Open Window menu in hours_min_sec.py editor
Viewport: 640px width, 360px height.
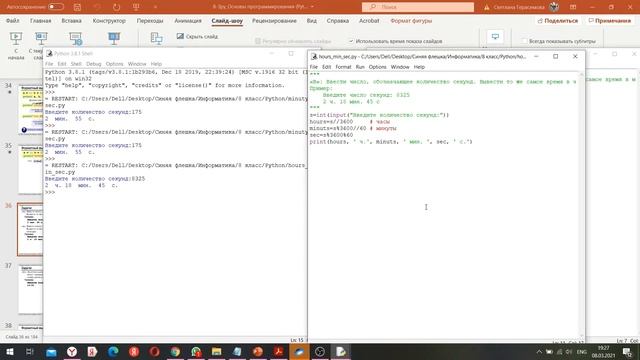(400, 67)
